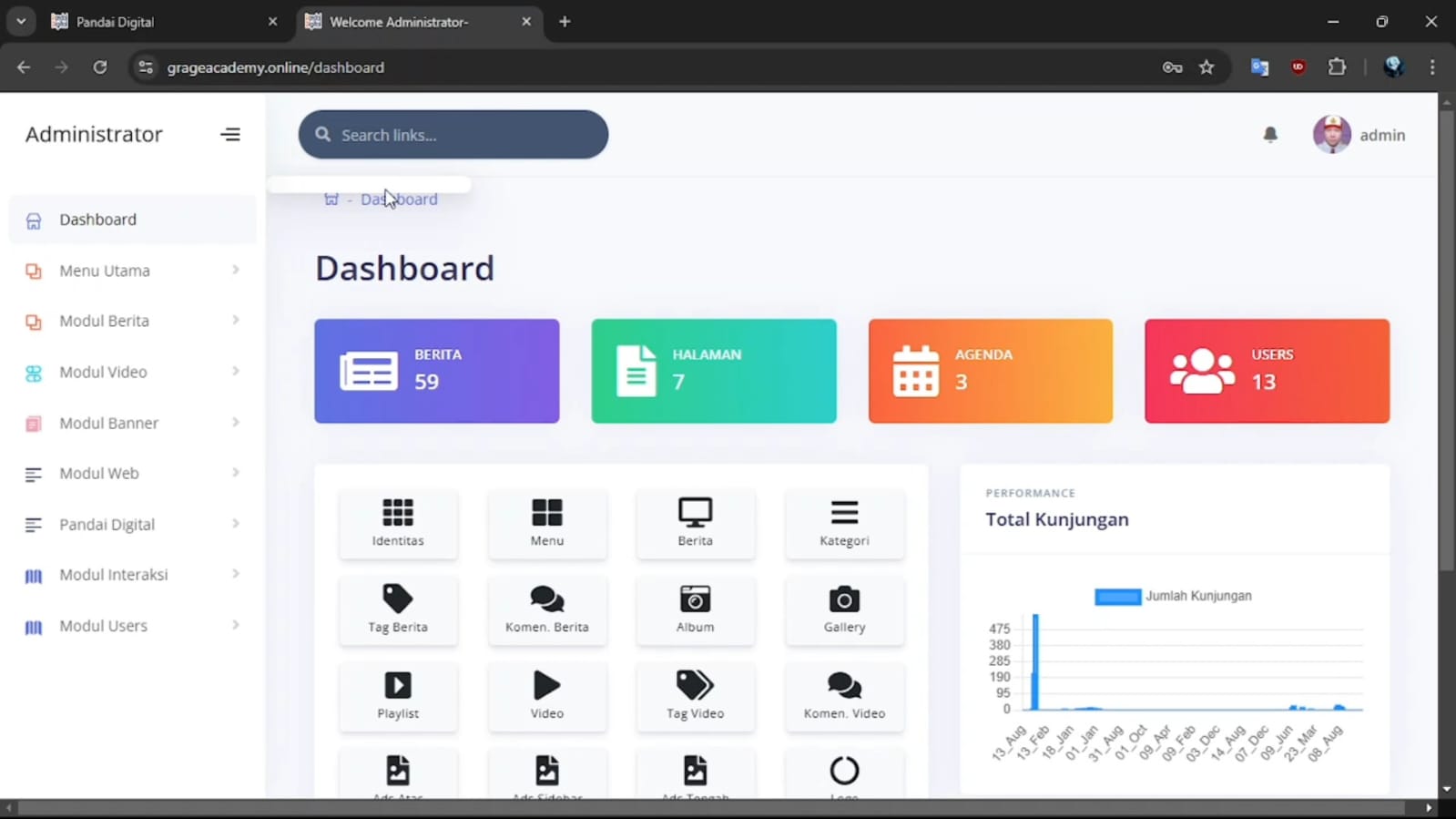Image resolution: width=1456 pixels, height=819 pixels.
Task: Select Dashboard in the sidebar
Action: click(x=133, y=220)
